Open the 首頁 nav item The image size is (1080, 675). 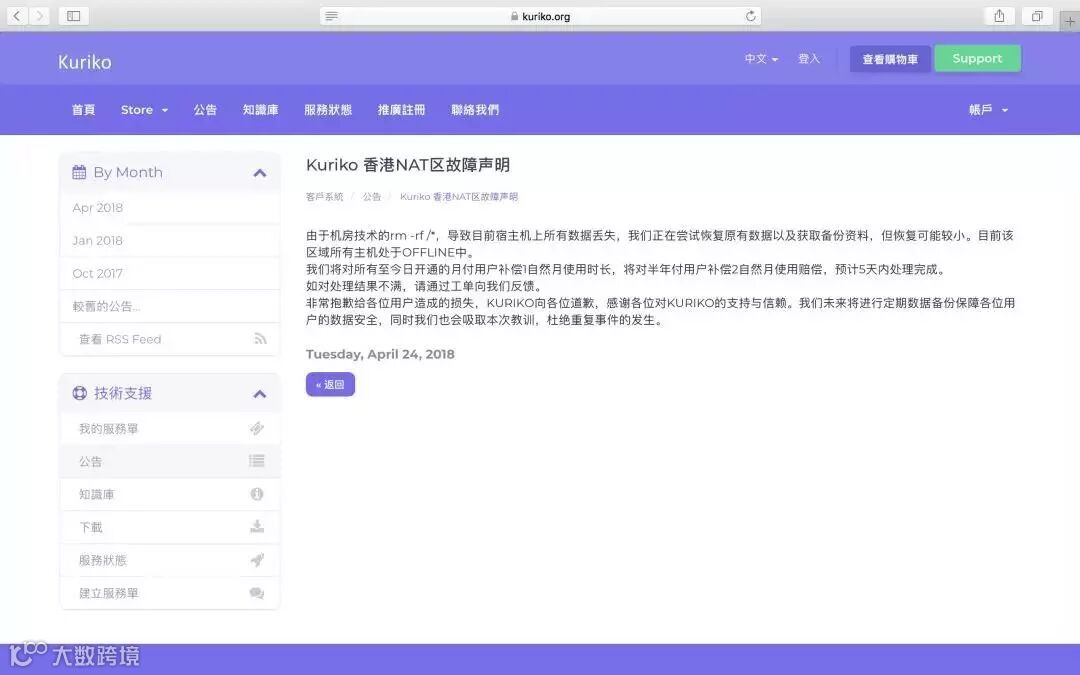83,110
